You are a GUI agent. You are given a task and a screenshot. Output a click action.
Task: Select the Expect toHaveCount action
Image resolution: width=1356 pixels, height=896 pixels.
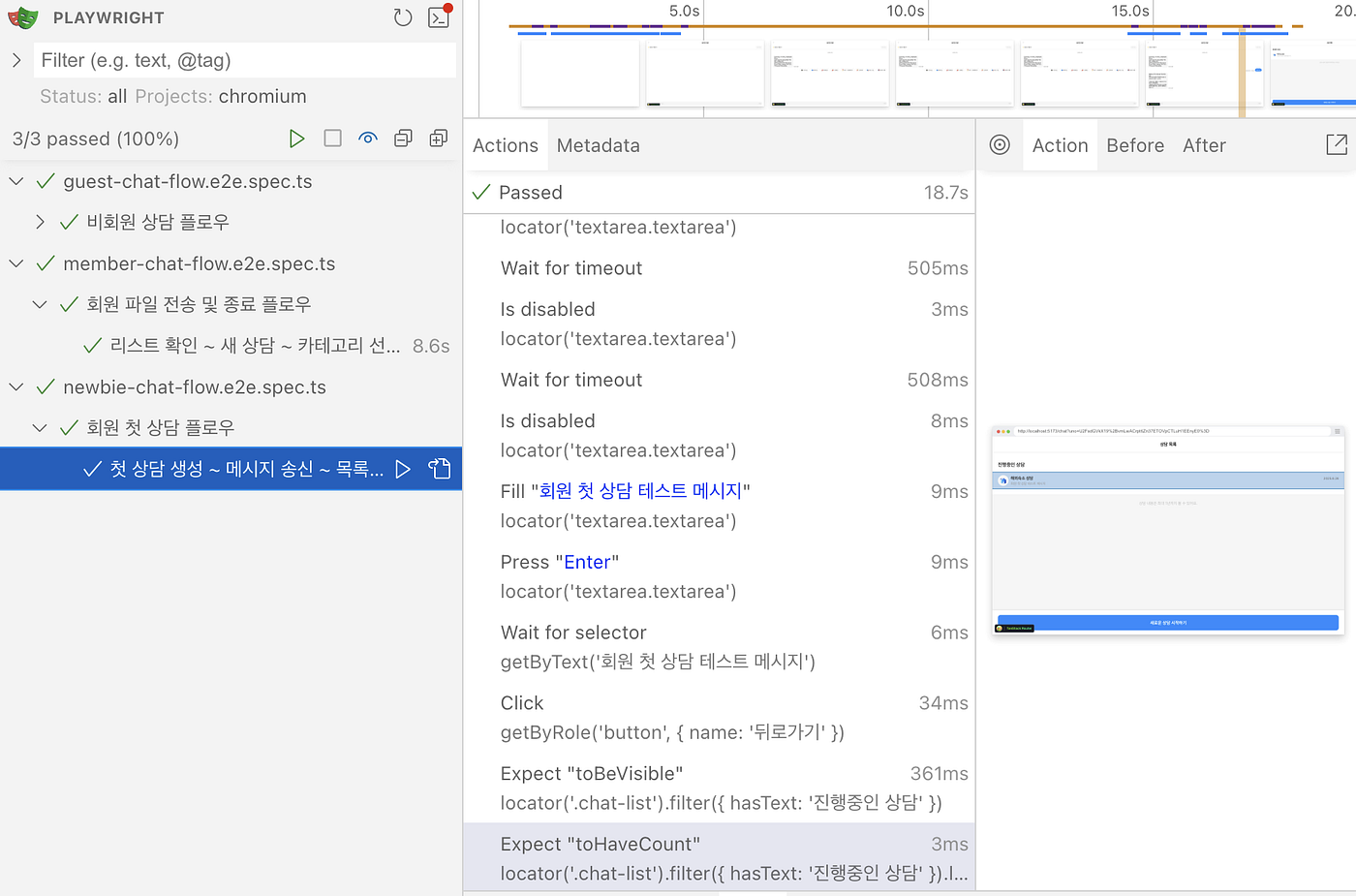click(x=719, y=858)
